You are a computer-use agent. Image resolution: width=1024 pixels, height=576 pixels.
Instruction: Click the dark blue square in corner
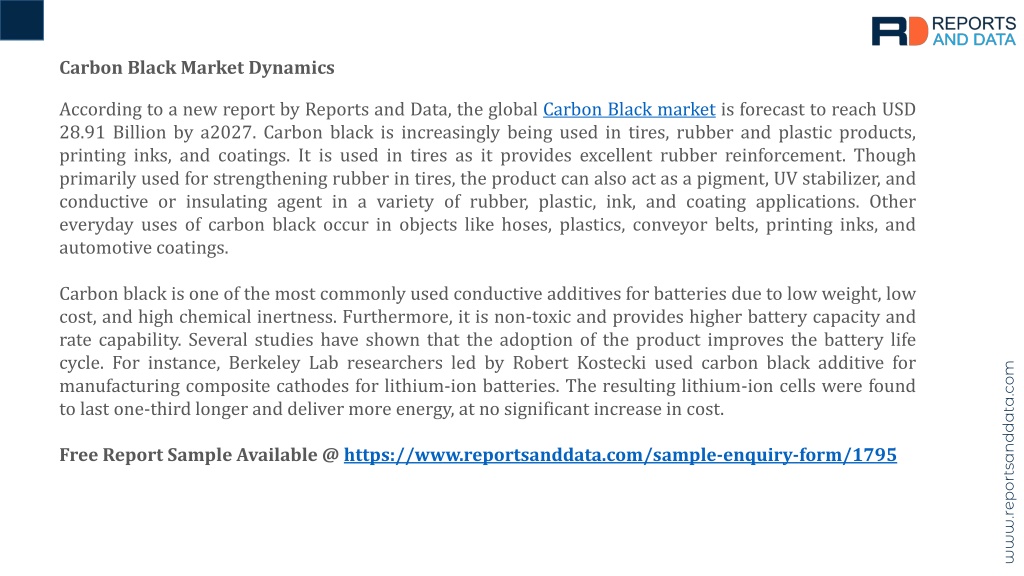coord(22,20)
